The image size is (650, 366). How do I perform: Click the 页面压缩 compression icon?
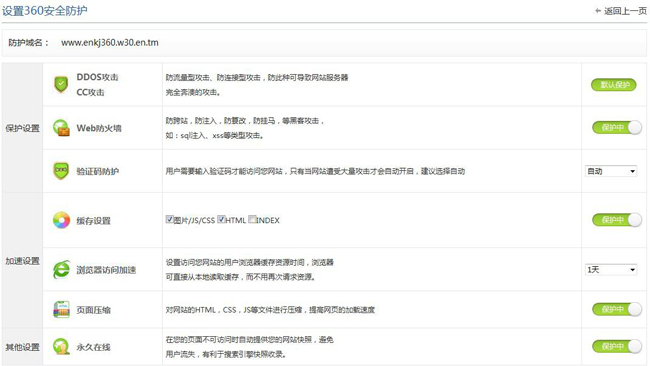[61, 310]
